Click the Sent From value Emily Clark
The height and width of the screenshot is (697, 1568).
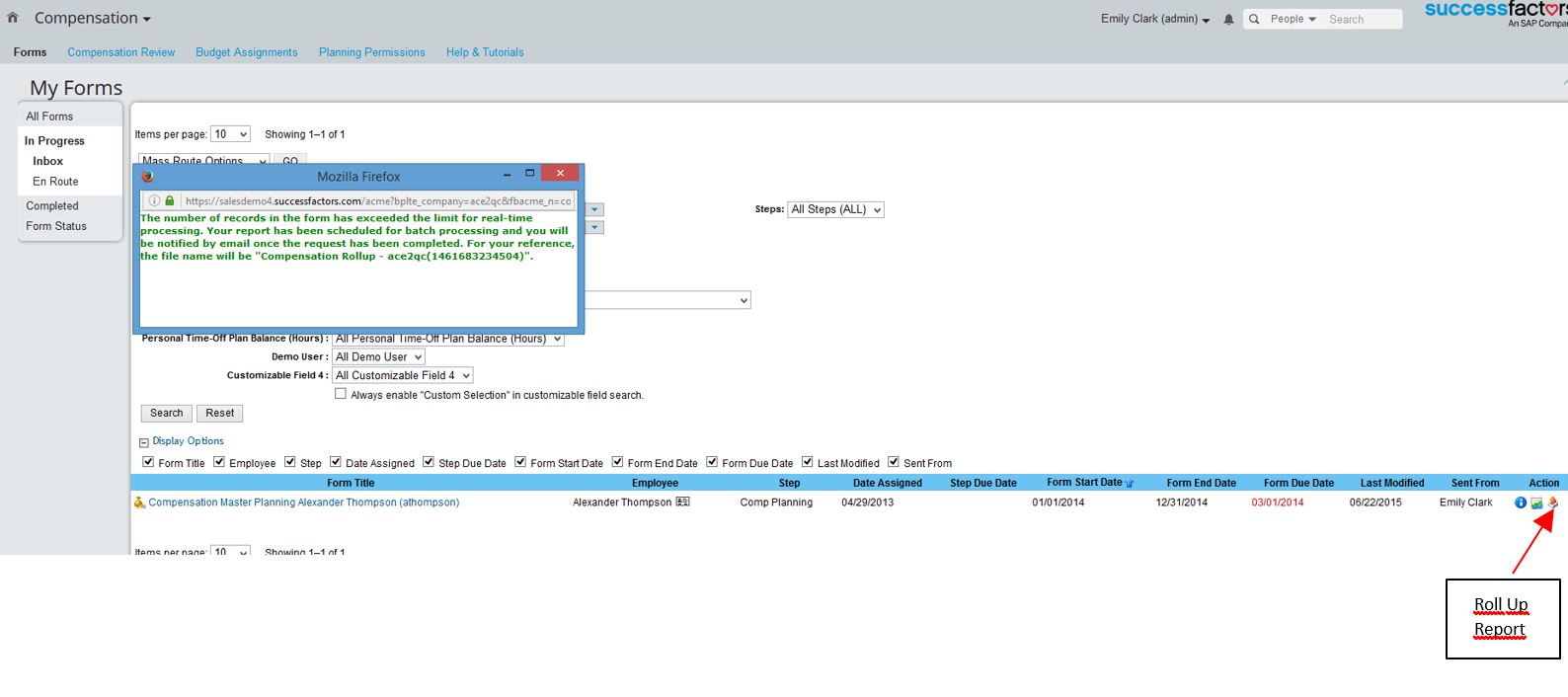click(x=1466, y=503)
